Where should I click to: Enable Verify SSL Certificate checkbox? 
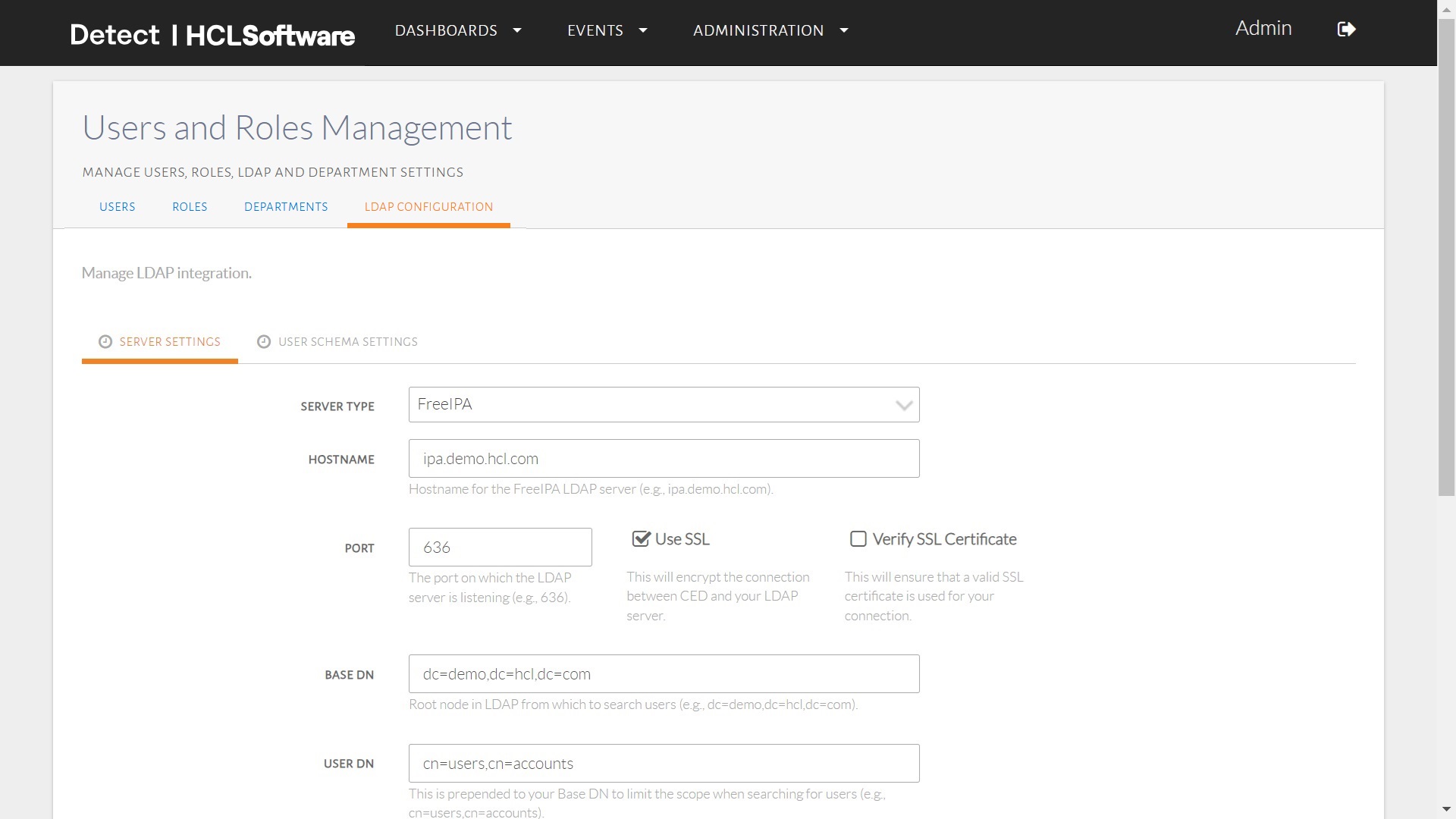tap(858, 539)
